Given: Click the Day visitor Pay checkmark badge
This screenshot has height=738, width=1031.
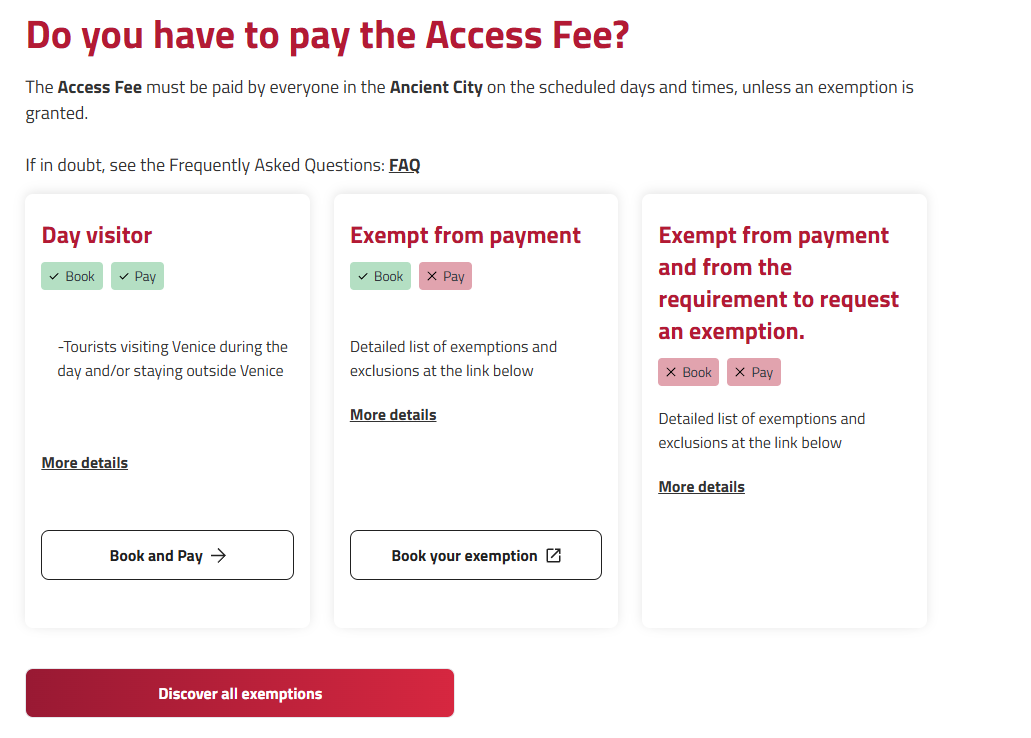Looking at the screenshot, I should [x=137, y=277].
